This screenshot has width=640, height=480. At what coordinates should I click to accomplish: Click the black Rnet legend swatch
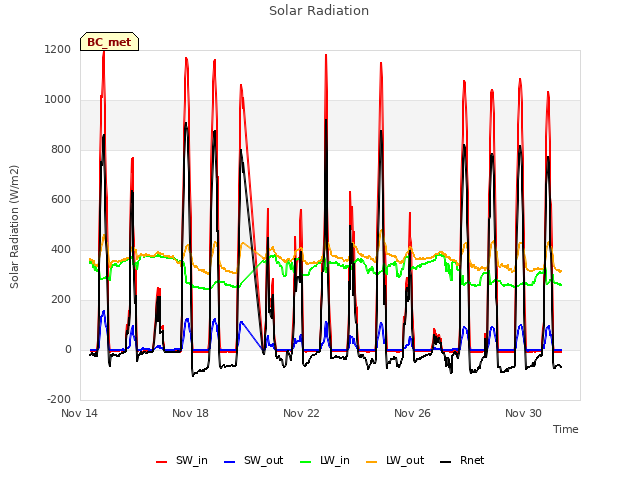click(x=446, y=462)
